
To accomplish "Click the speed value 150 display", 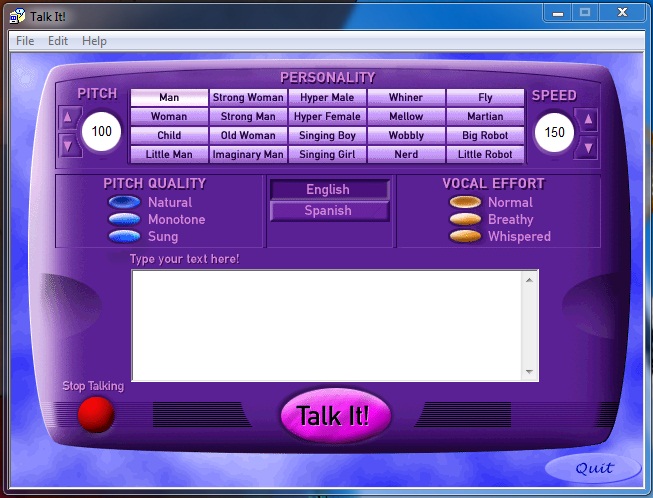I will point(554,132).
